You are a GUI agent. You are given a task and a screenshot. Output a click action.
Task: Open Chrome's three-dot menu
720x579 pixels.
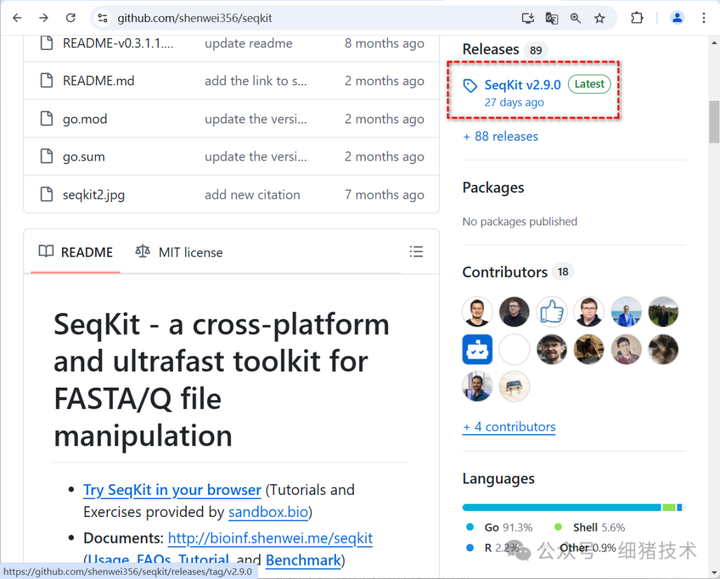(704, 18)
